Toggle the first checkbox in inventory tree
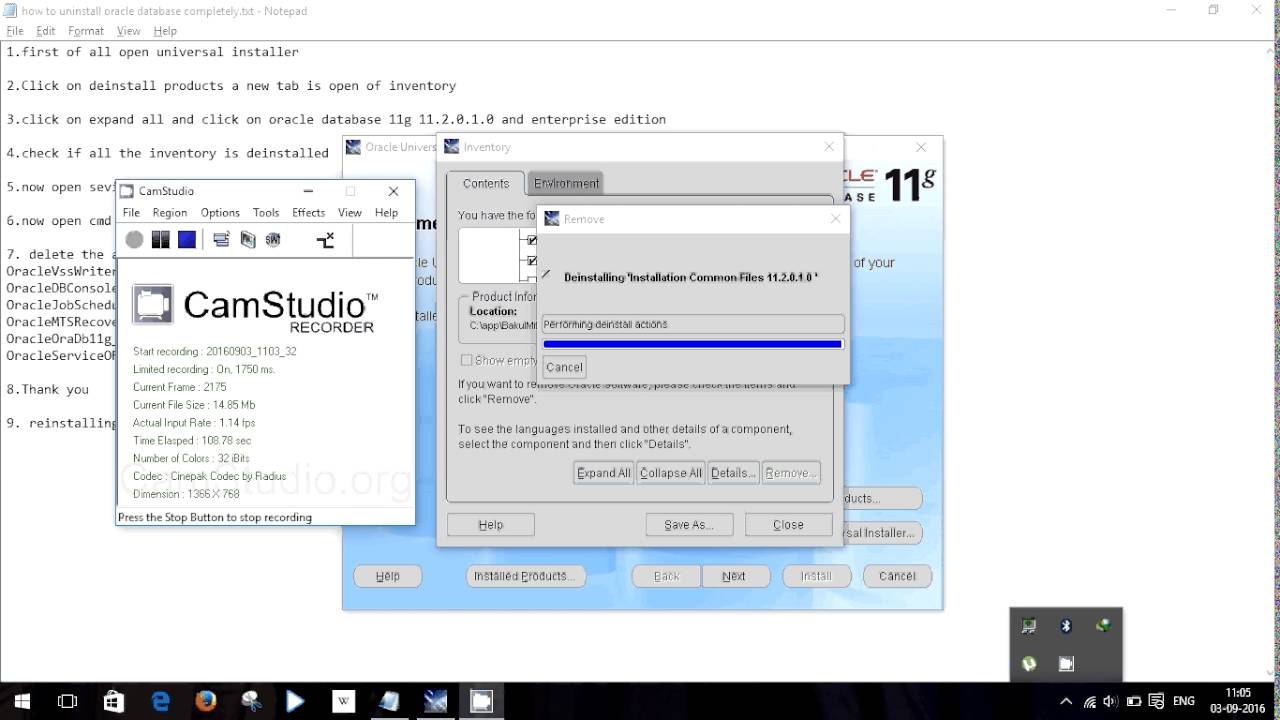Viewport: 1280px width, 720px height. [531, 241]
